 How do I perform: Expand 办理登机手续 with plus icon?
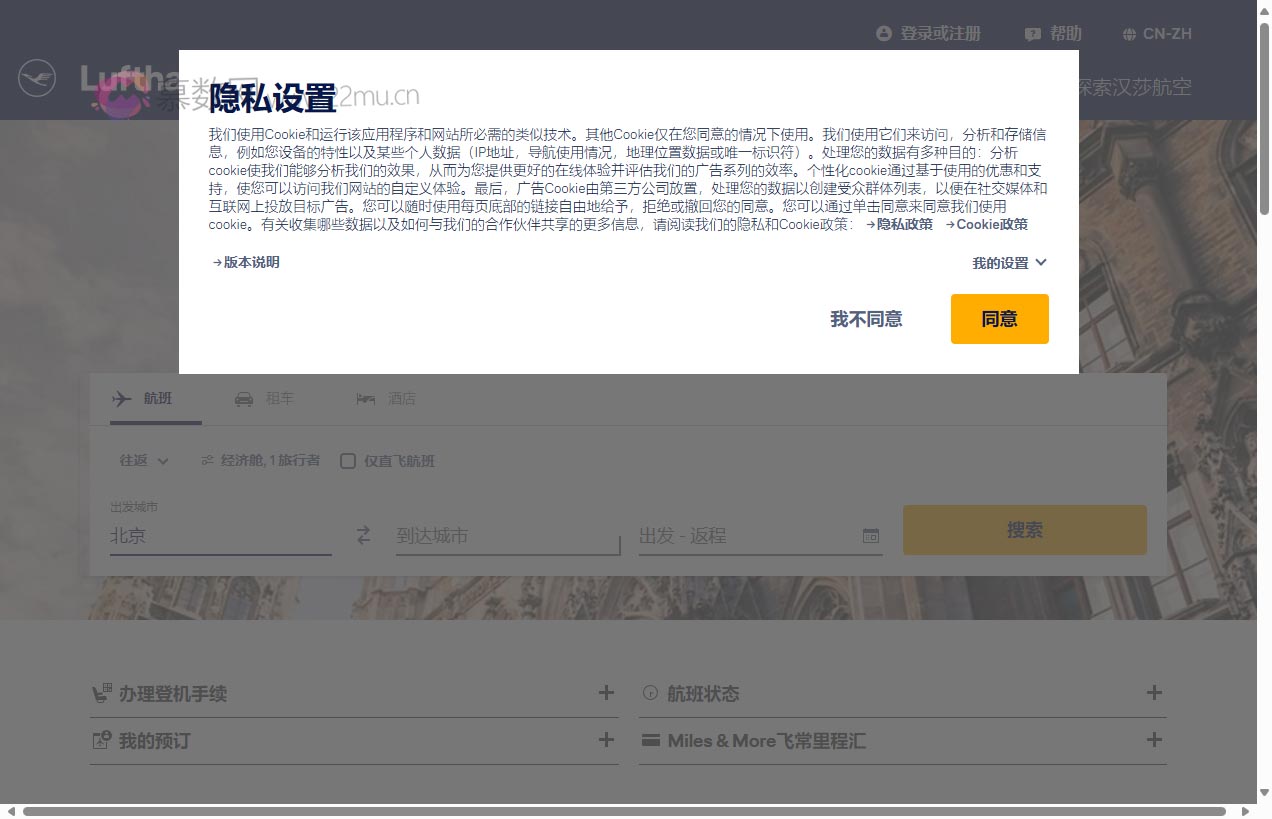(606, 693)
